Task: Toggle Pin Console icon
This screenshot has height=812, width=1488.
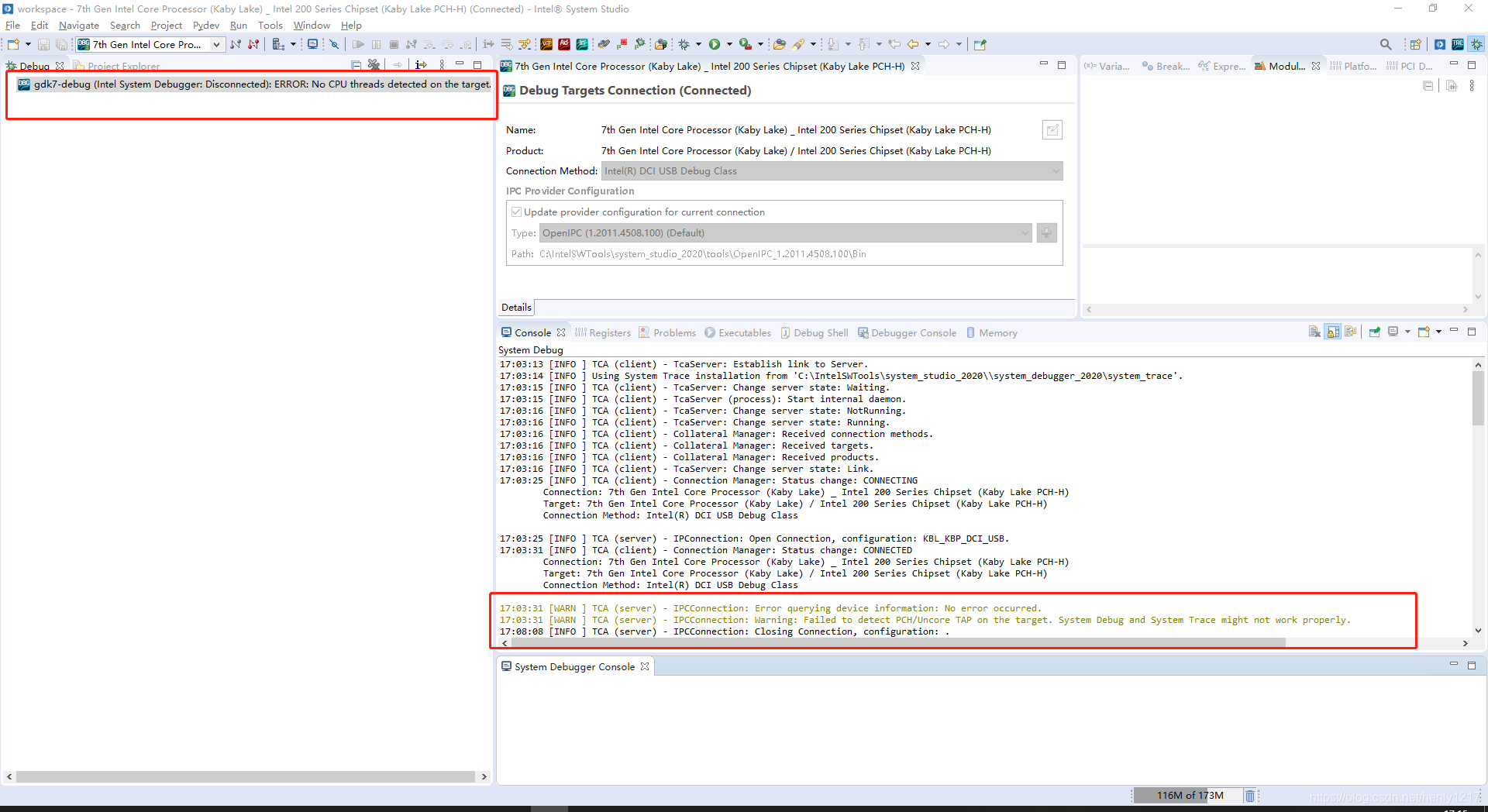Action: [1375, 332]
